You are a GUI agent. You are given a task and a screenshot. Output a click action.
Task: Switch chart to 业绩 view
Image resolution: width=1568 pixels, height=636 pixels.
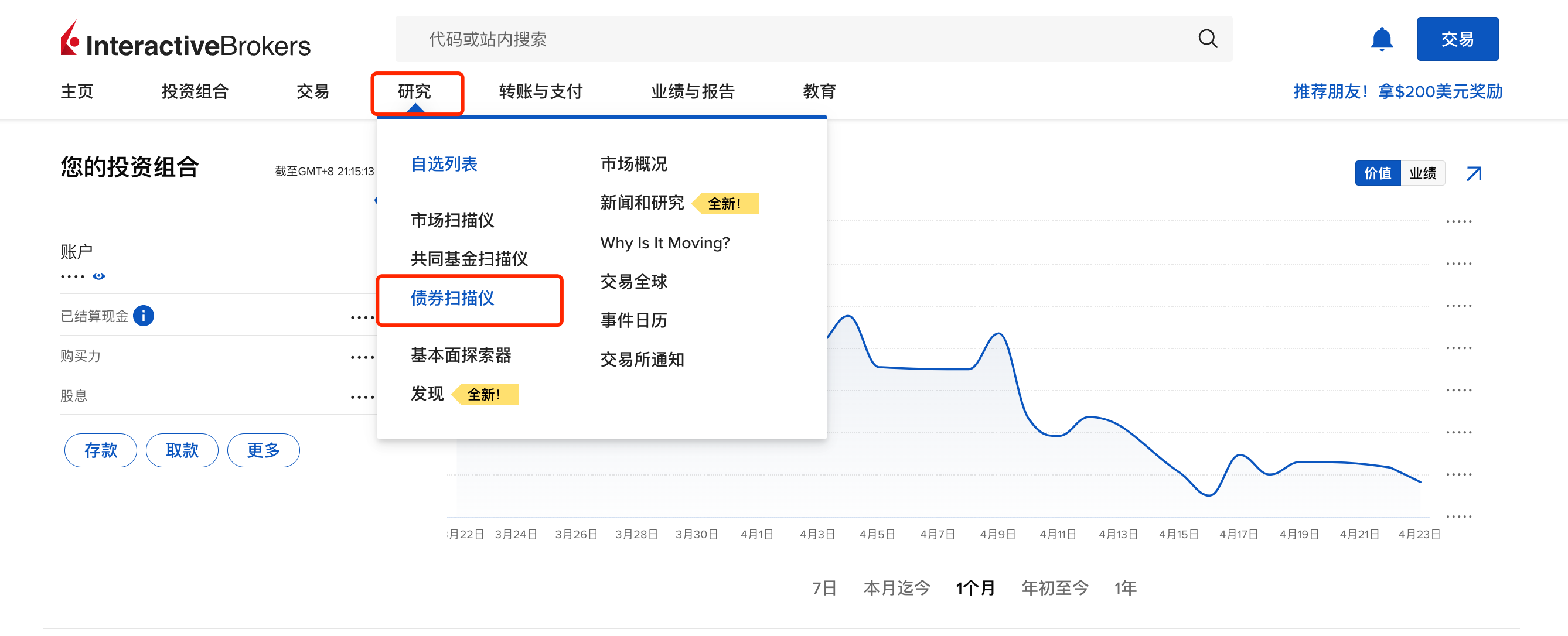(1423, 173)
